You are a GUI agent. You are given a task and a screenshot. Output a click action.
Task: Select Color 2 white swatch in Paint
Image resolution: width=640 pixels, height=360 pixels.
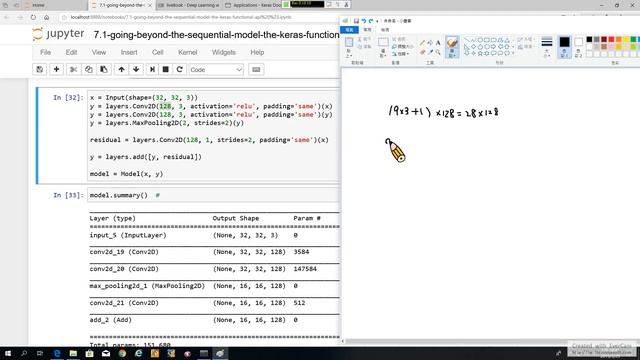[578, 47]
